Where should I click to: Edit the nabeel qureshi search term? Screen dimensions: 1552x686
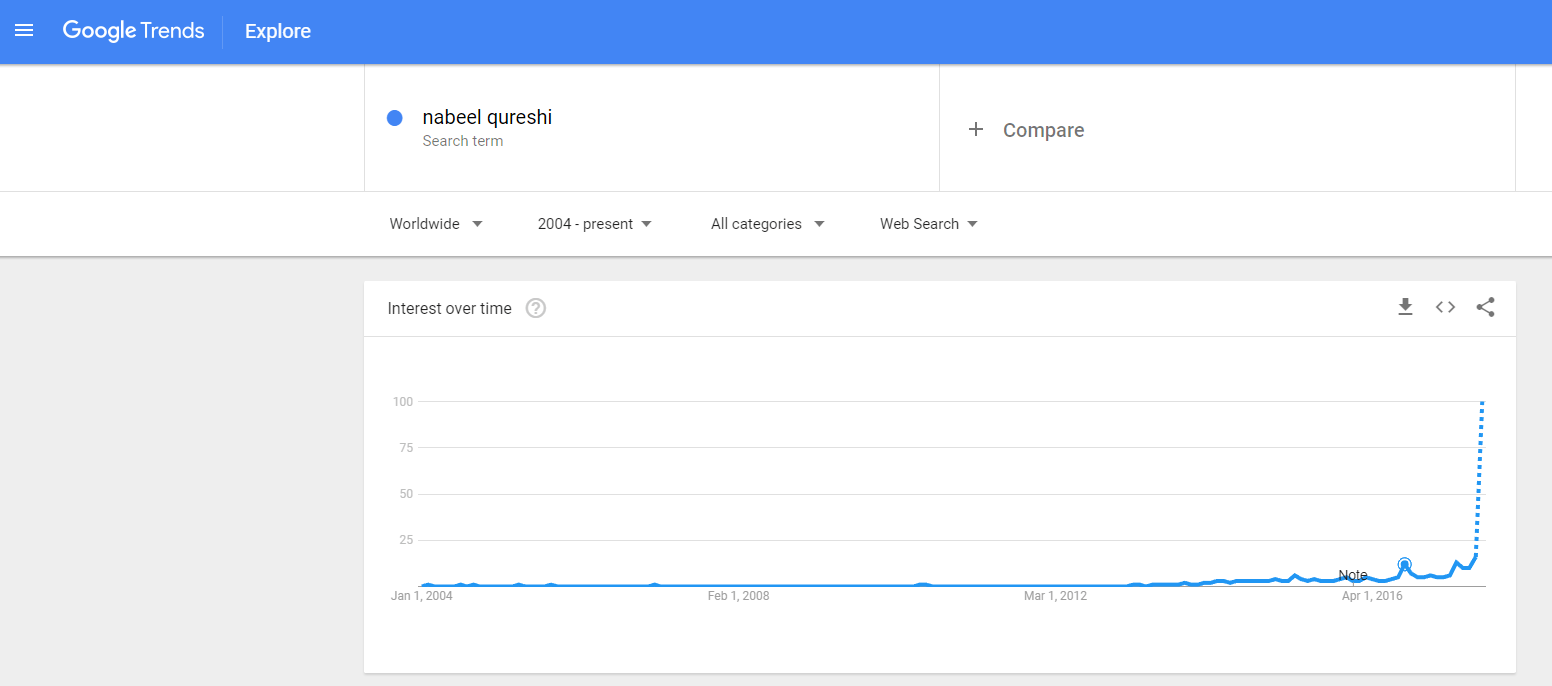pyautogui.click(x=487, y=118)
